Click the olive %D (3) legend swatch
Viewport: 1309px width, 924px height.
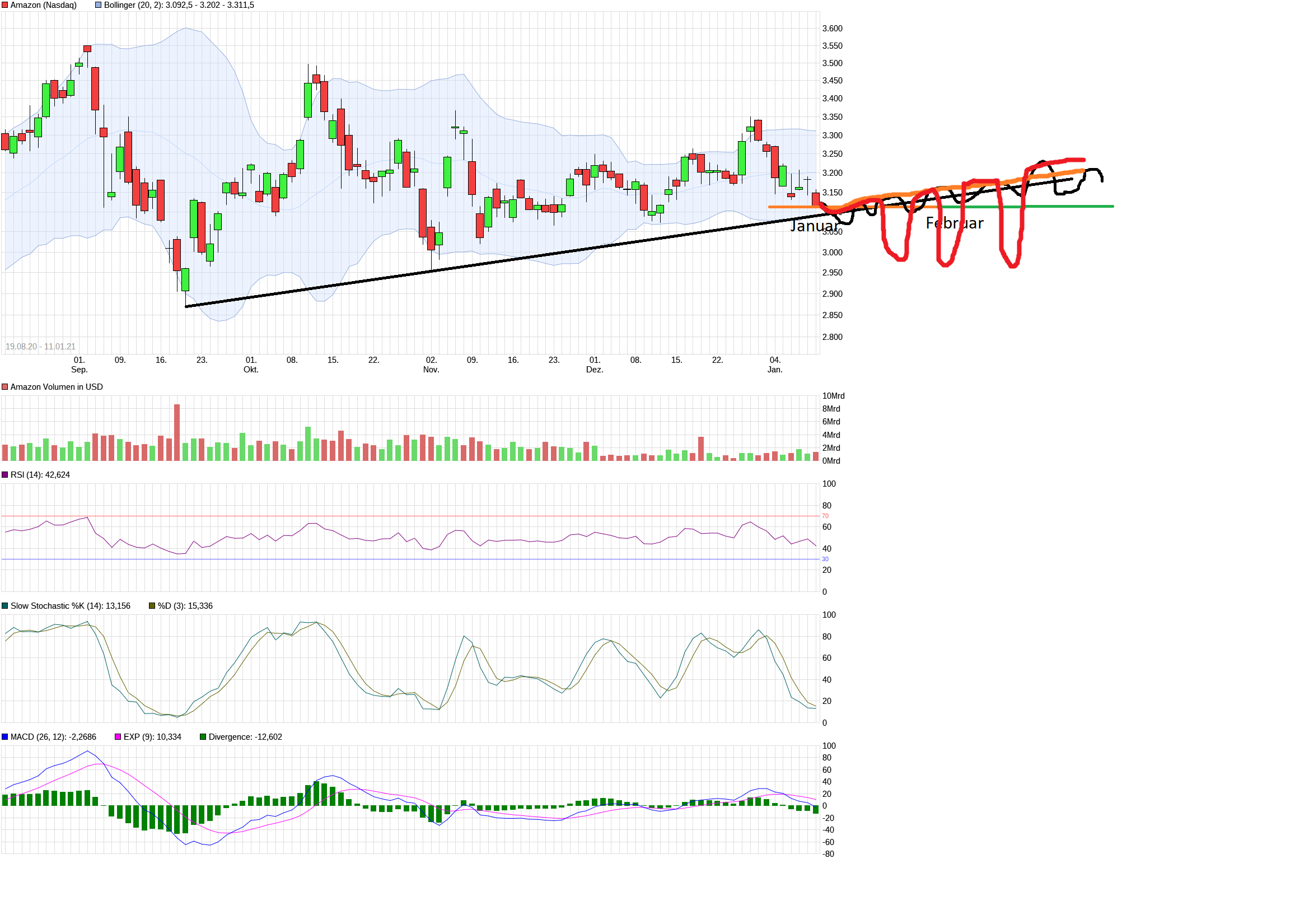[152, 606]
